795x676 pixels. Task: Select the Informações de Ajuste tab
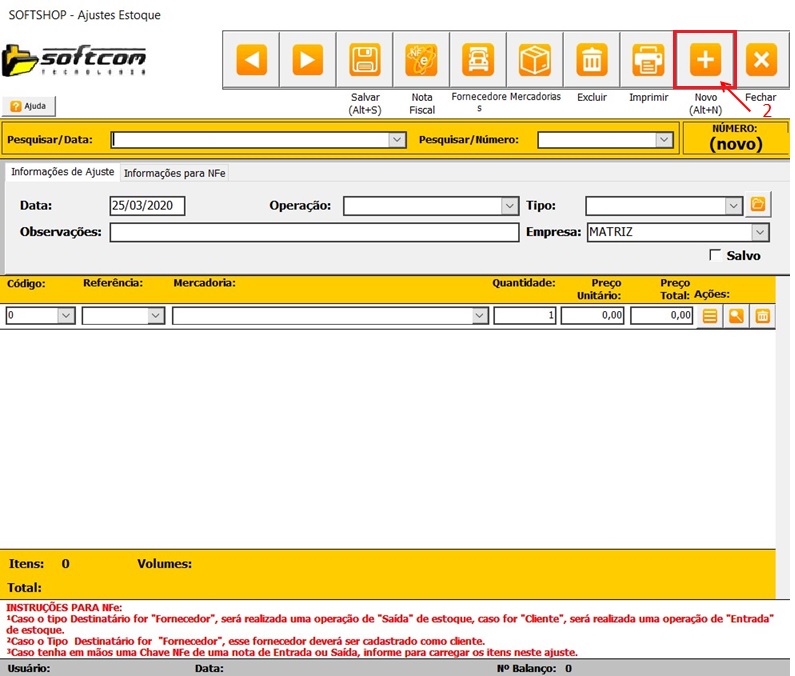tap(62, 172)
